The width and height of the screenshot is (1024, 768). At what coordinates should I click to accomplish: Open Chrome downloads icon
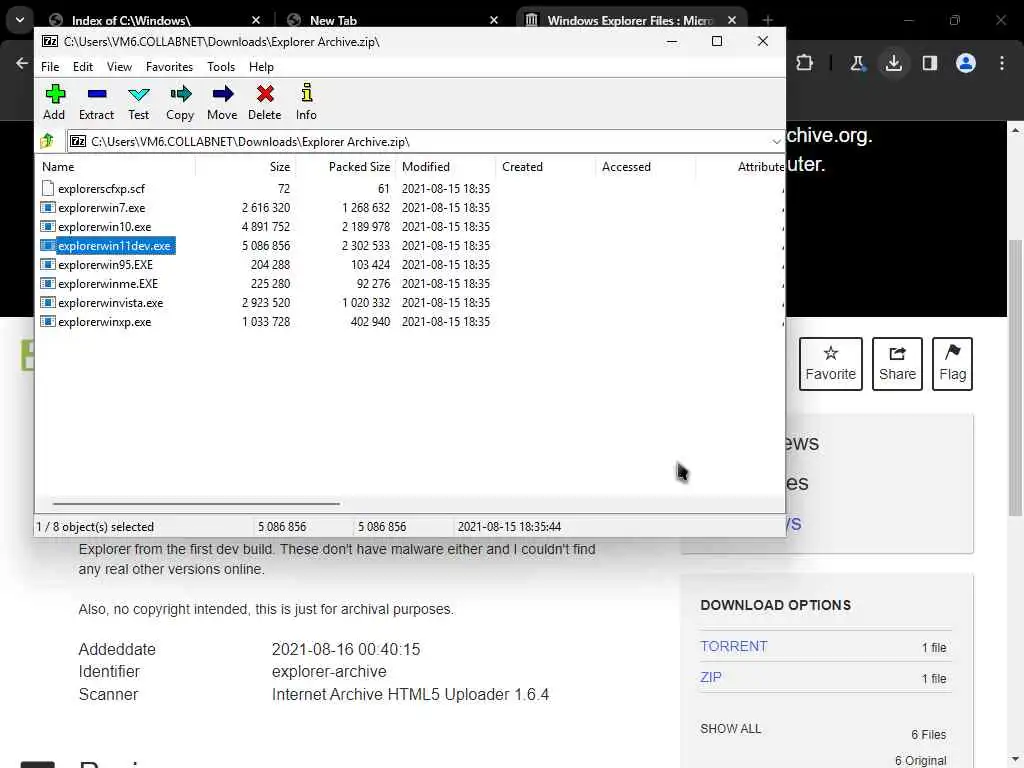[893, 63]
